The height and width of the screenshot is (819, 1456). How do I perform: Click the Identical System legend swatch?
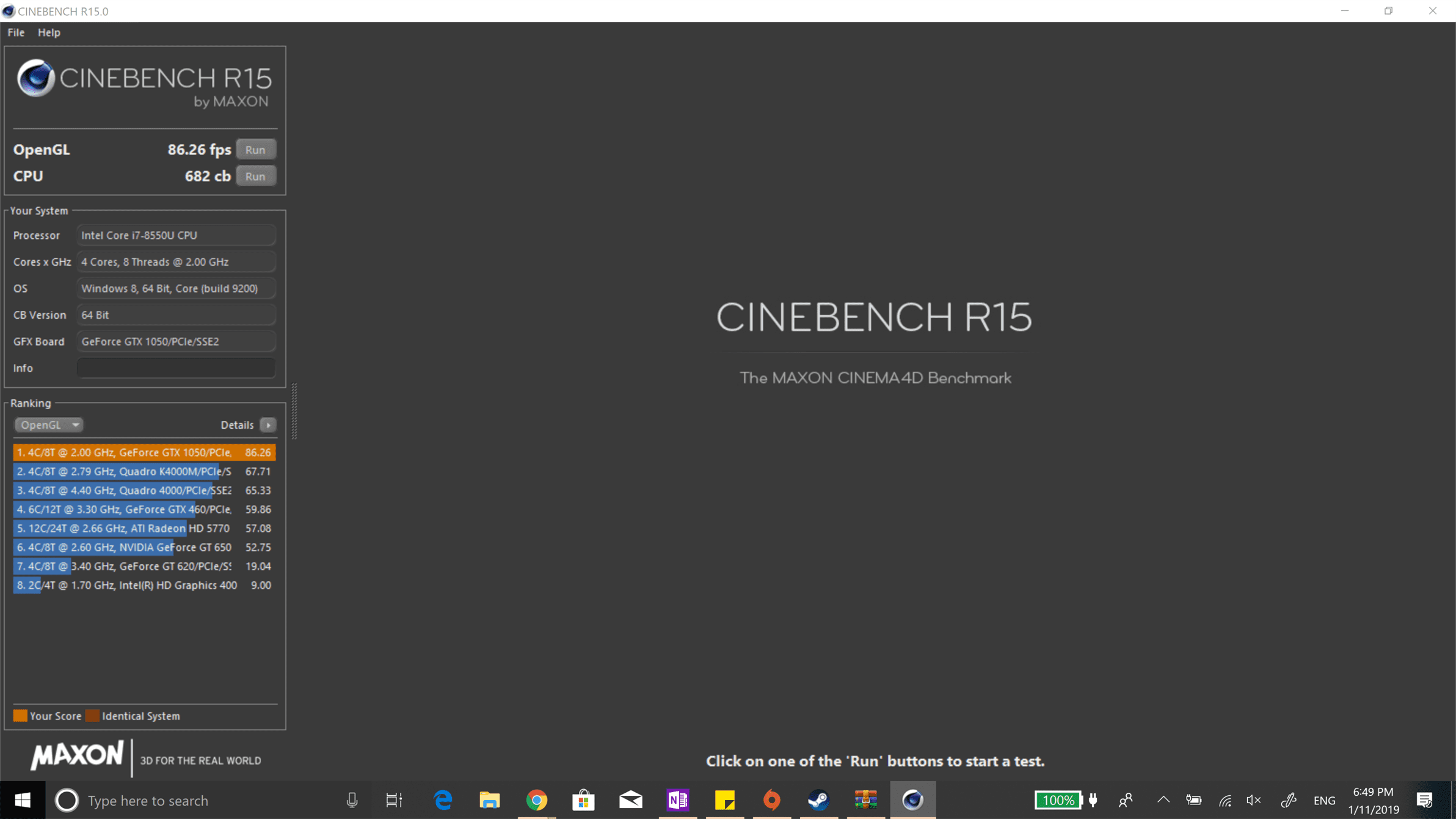tap(92, 716)
